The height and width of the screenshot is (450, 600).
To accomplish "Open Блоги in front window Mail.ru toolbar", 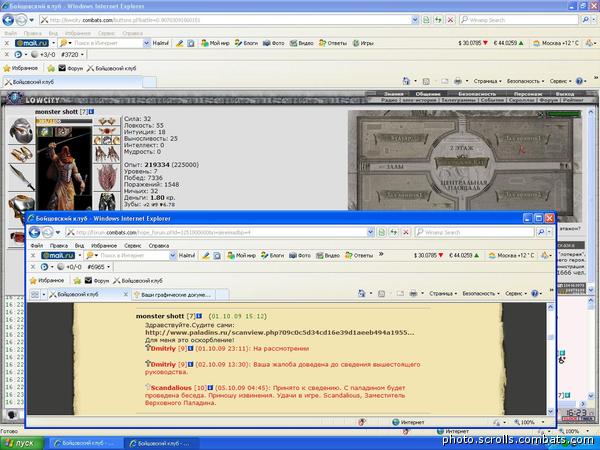I will click(x=272, y=255).
